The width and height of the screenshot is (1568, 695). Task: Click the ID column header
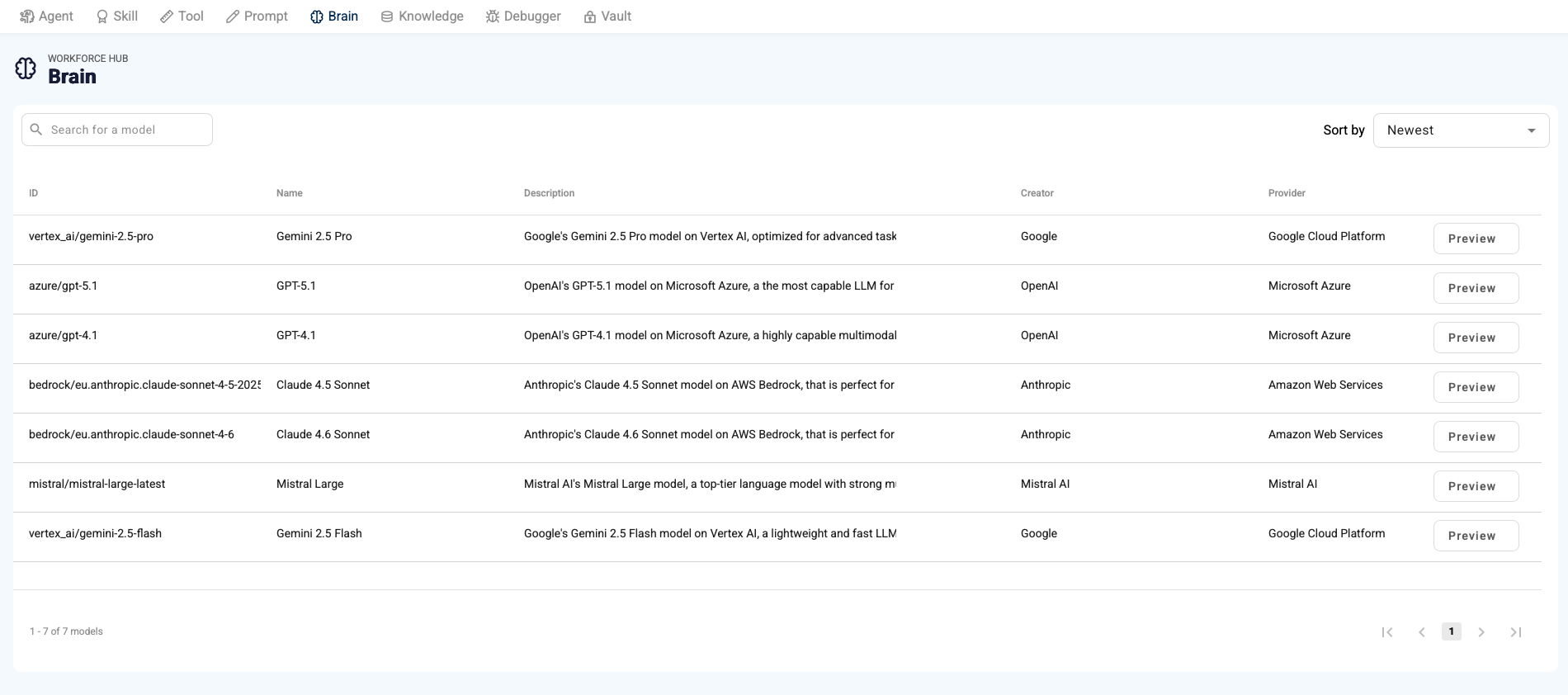click(34, 193)
